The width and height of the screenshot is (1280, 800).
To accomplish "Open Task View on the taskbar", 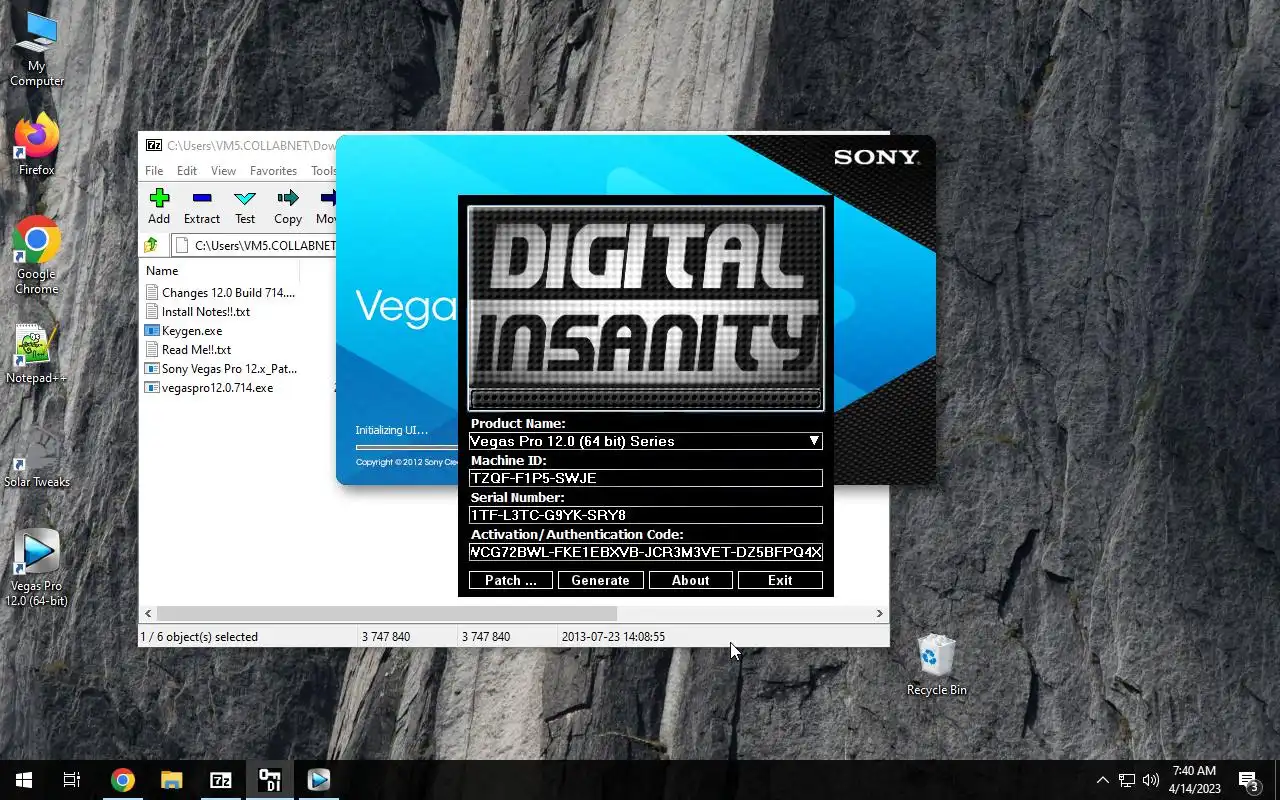I will [x=72, y=780].
